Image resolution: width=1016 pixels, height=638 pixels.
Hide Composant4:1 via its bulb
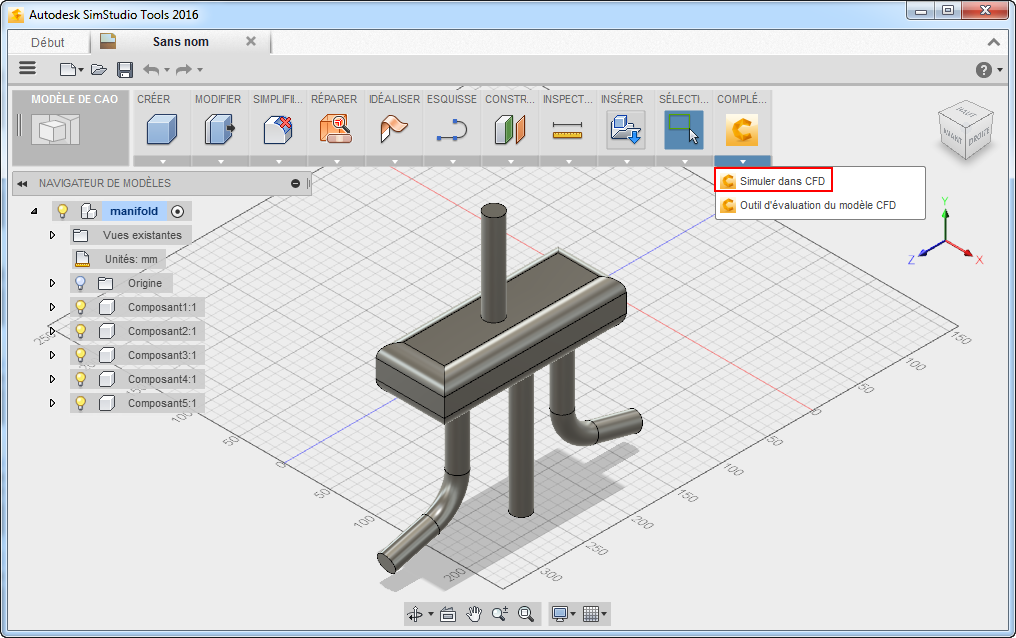pos(80,379)
